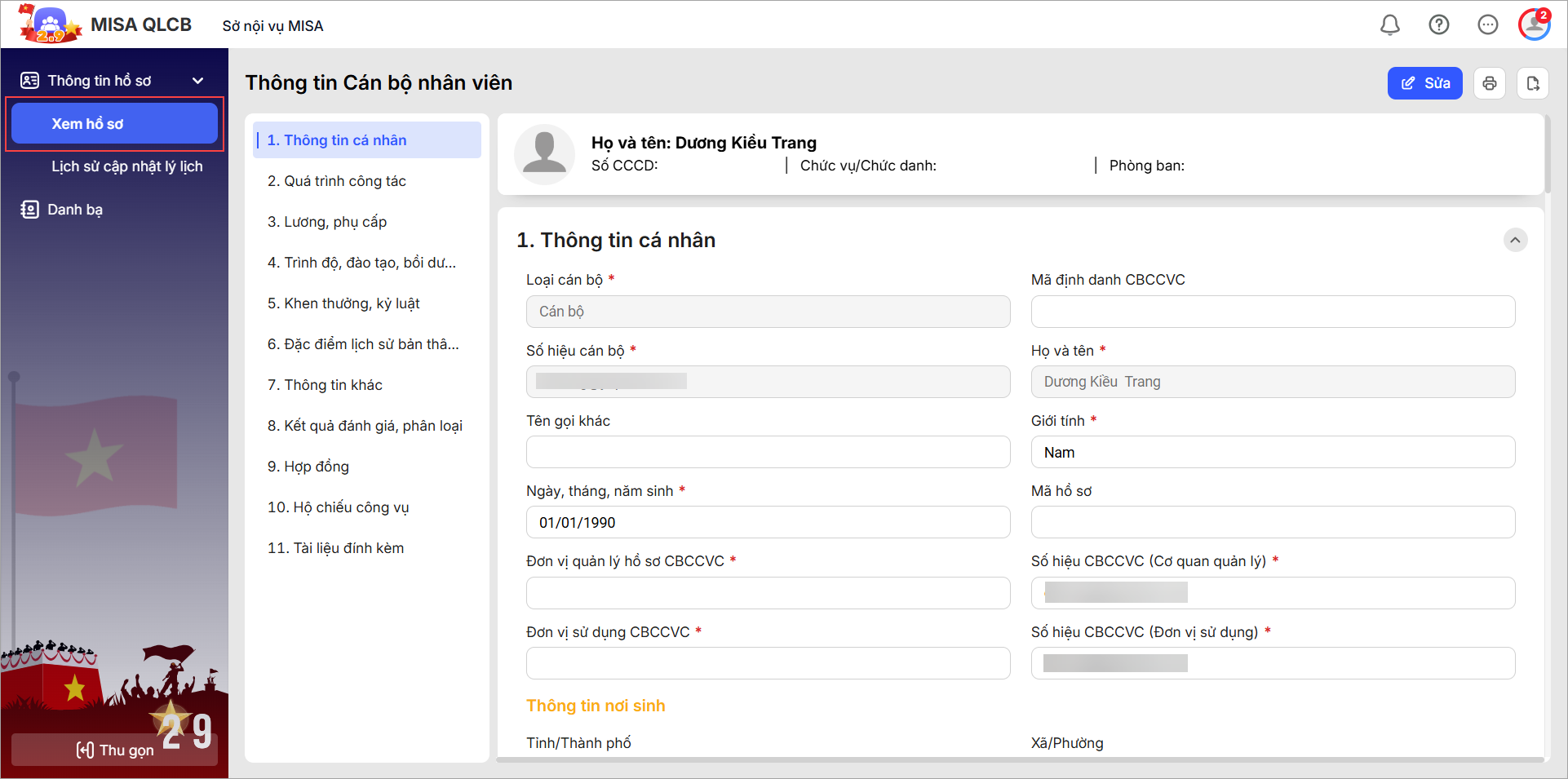The height and width of the screenshot is (779, 1568).
Task: Open the Giới tính dropdown
Action: (1272, 452)
